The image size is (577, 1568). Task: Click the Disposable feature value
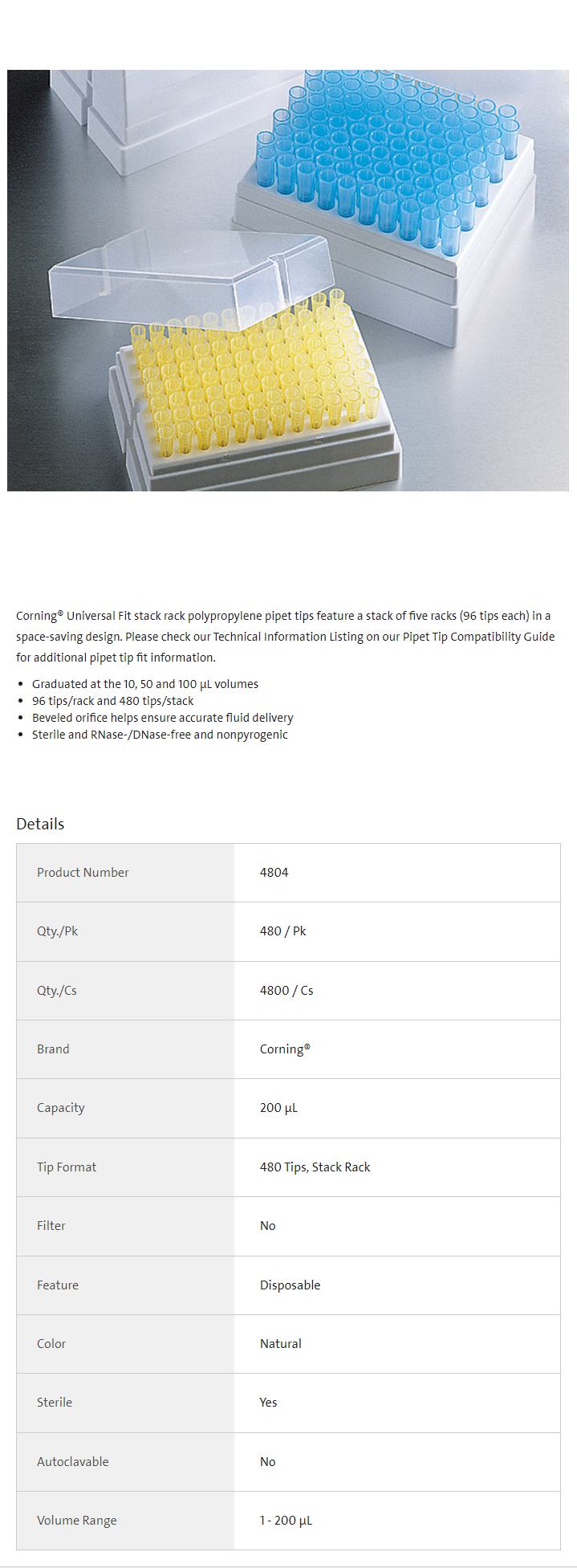click(x=290, y=1285)
